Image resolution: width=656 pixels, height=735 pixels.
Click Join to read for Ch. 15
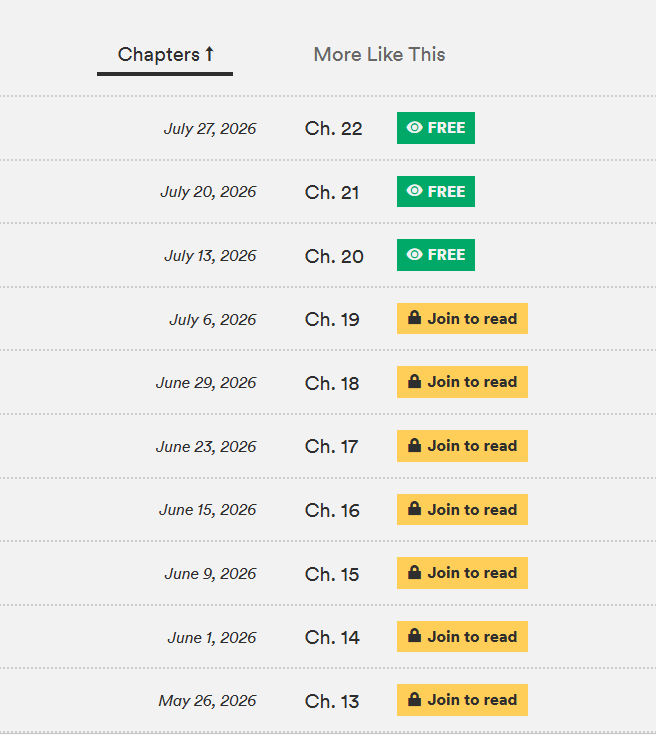[x=462, y=573]
